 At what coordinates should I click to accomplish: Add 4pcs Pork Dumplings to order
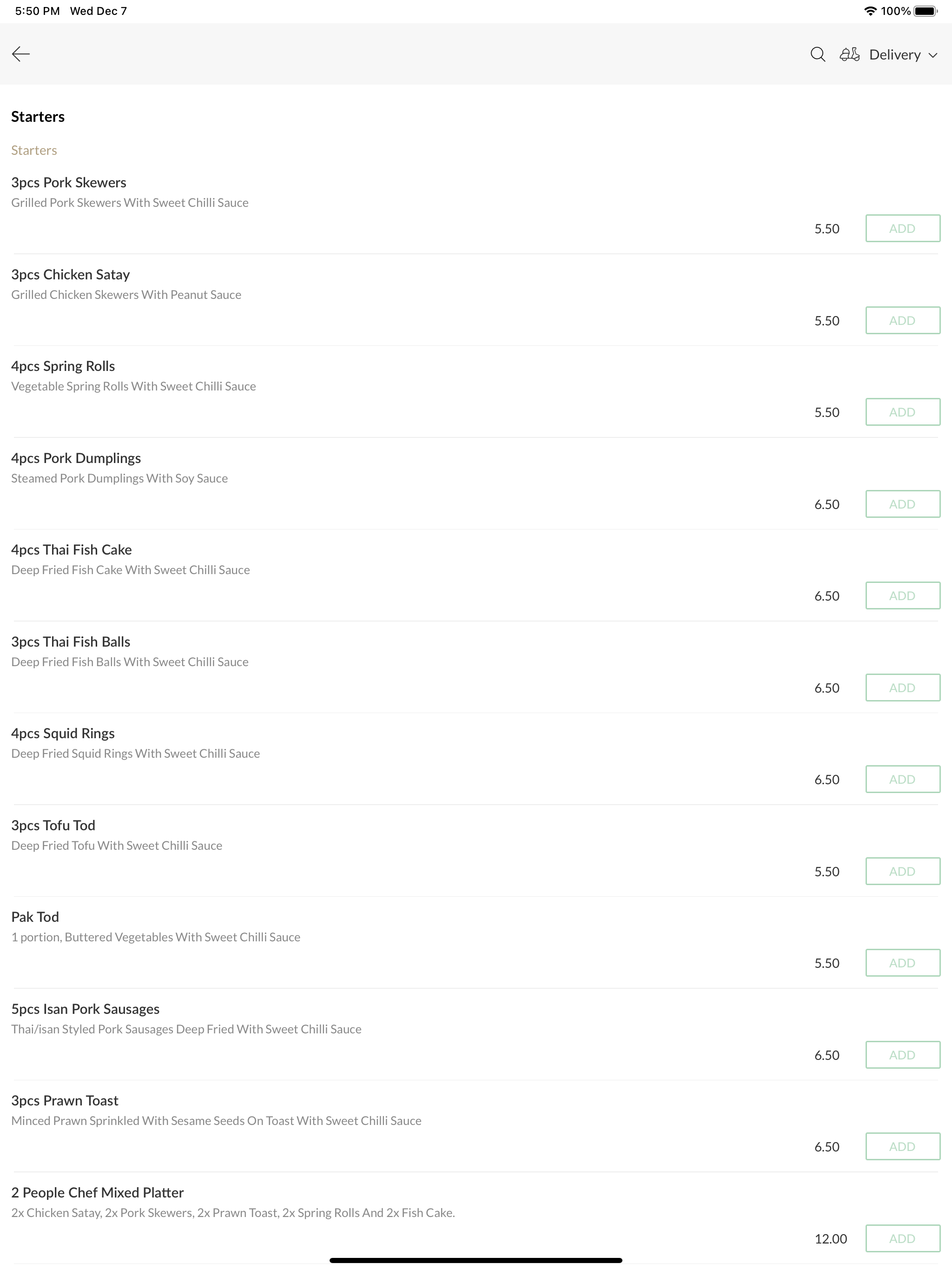click(903, 504)
